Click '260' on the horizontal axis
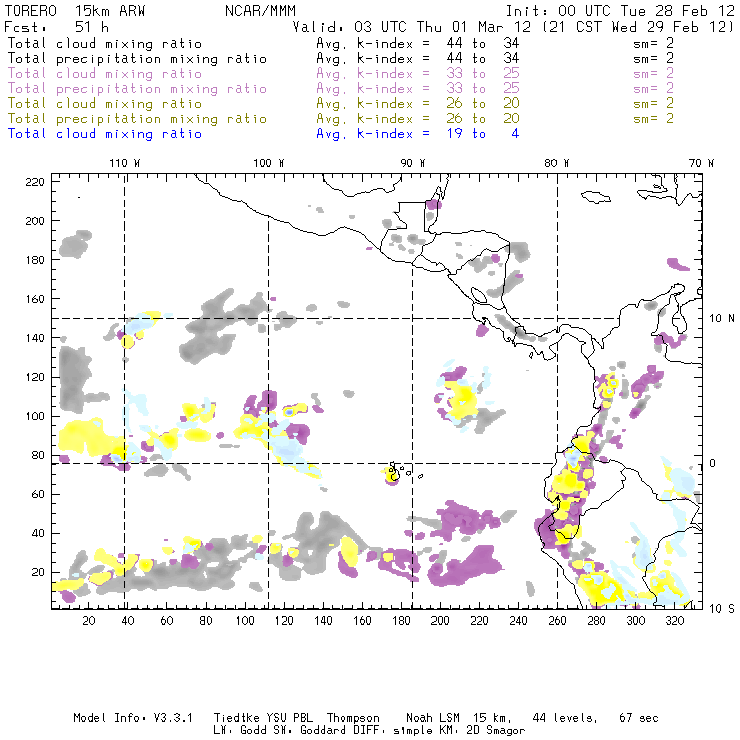Image resolution: width=740 pixels, height=740 pixels. coord(557,621)
